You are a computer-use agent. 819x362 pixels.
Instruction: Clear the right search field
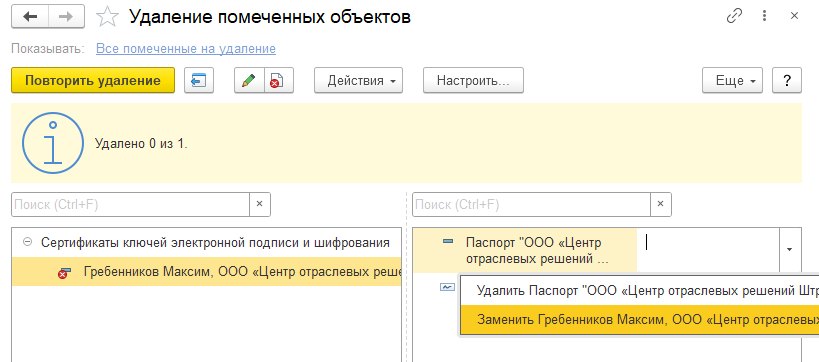[661, 205]
